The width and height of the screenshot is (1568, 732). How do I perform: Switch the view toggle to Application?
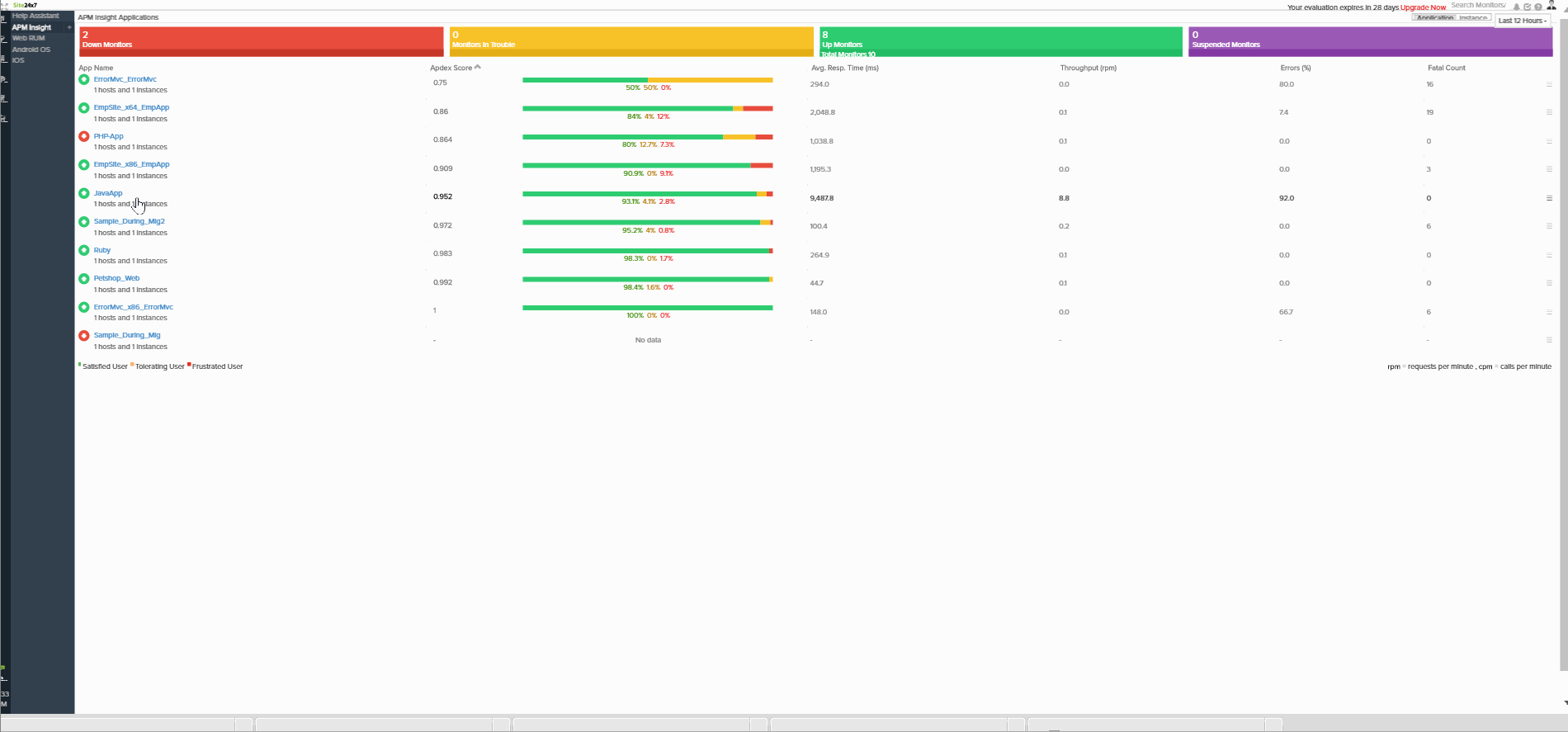click(1434, 18)
